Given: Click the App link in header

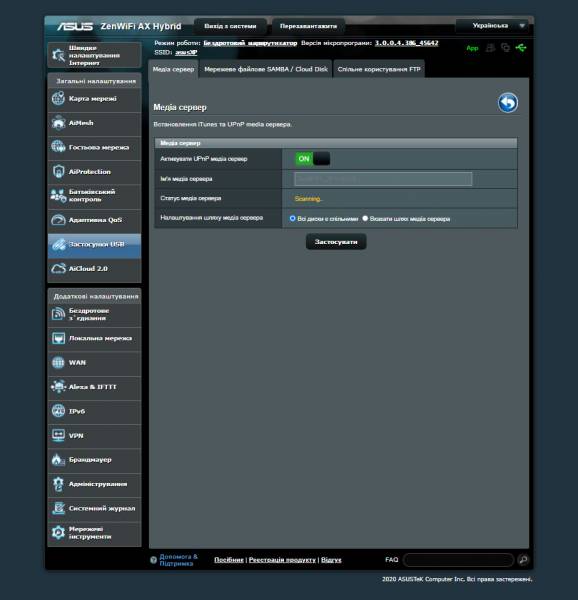Looking at the screenshot, I should [x=472, y=48].
